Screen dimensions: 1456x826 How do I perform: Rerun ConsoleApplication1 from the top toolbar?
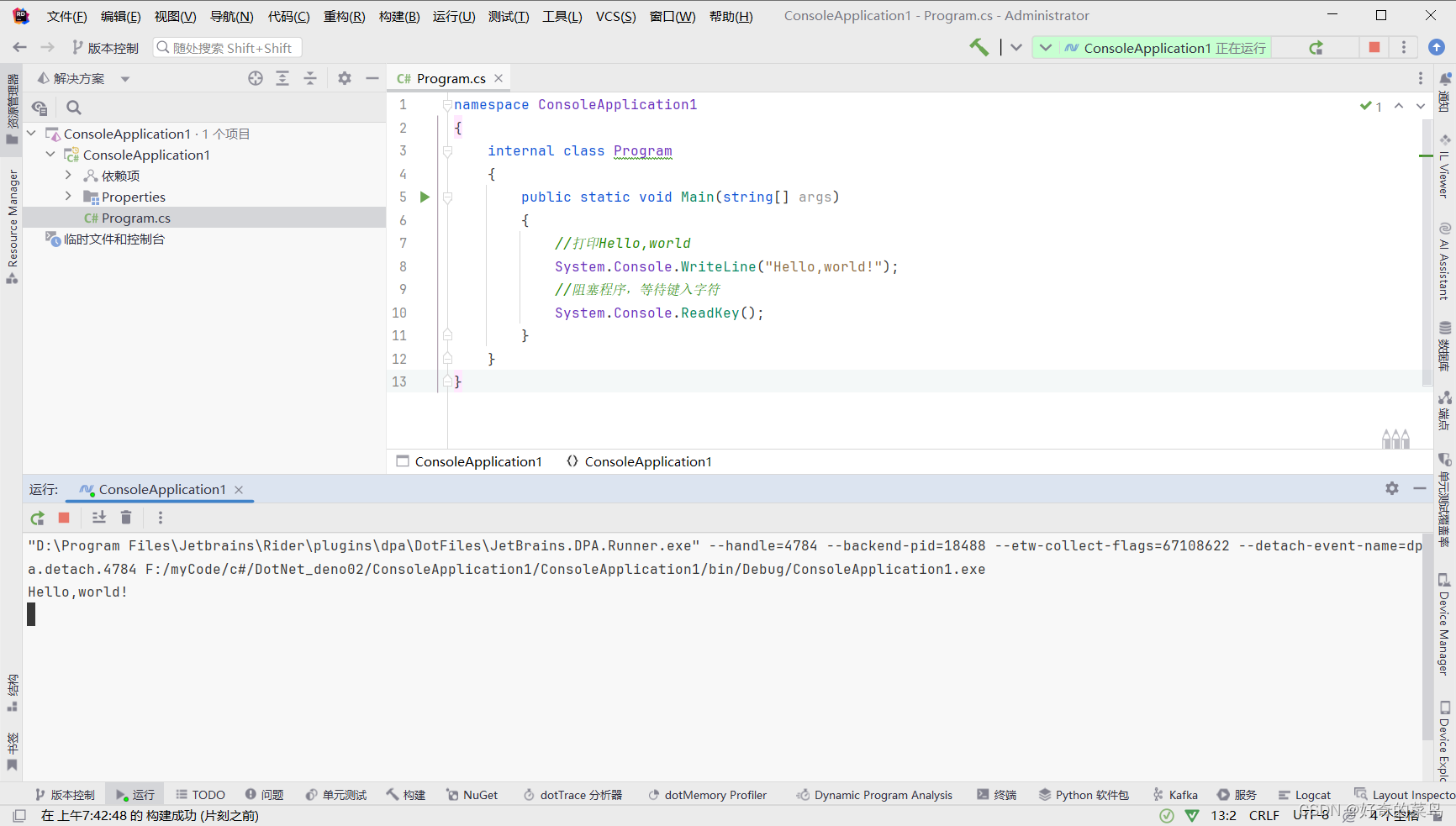[x=1316, y=48]
